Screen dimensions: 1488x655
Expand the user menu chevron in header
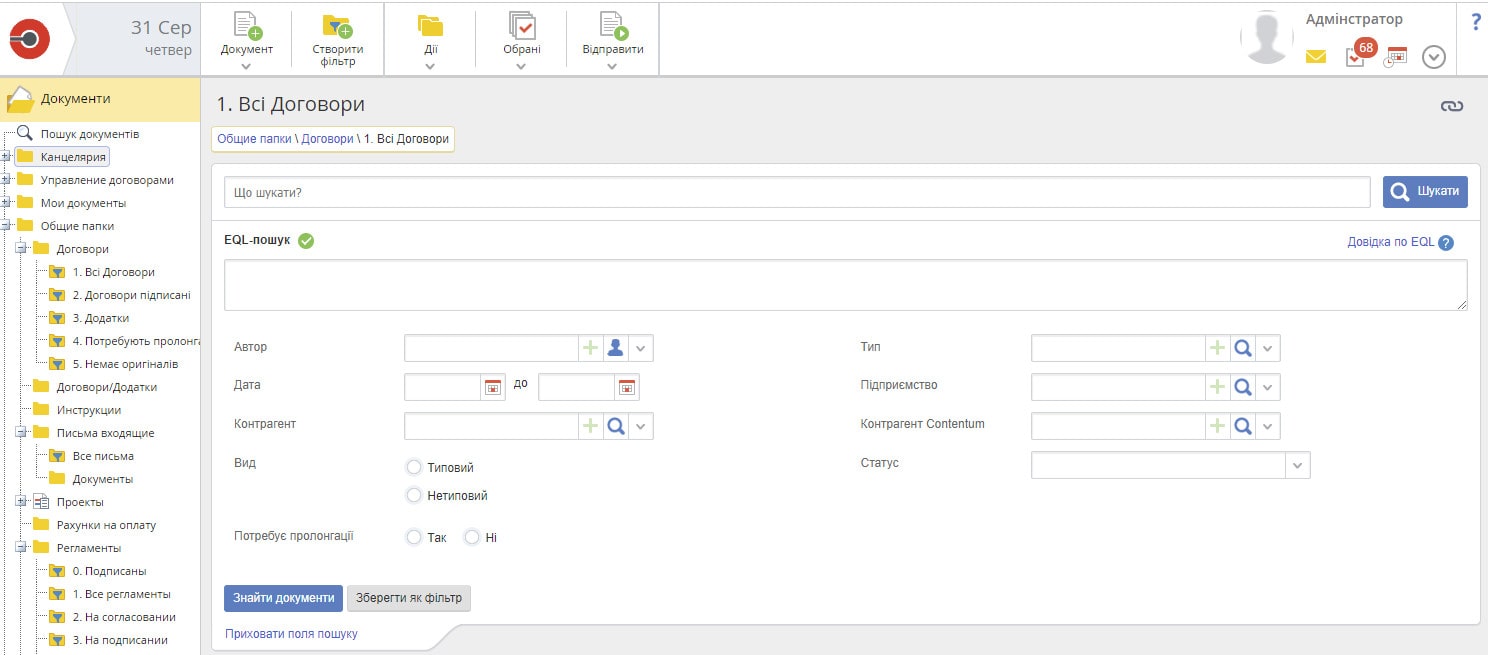[x=1434, y=57]
